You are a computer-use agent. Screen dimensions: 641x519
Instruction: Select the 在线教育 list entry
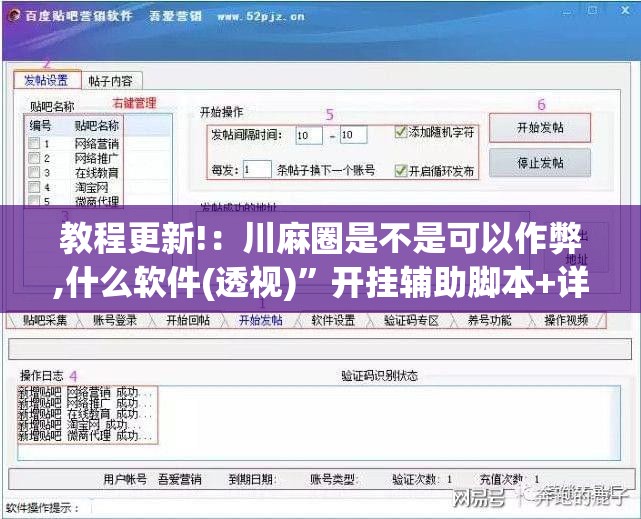click(x=96, y=173)
